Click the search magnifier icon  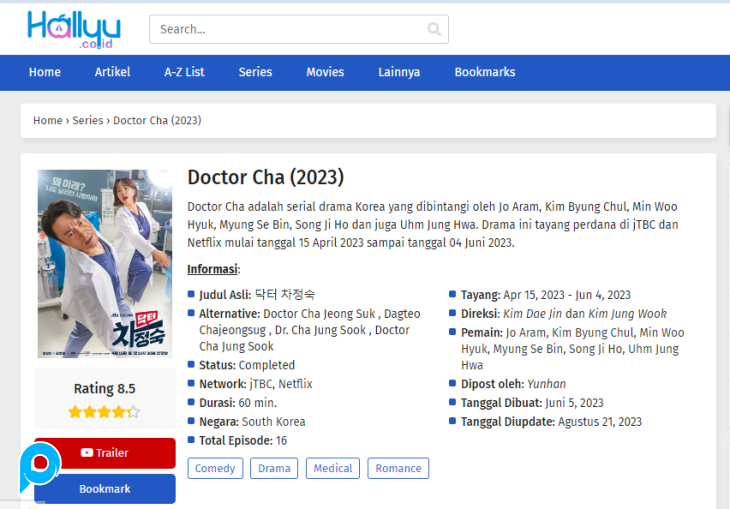tap(434, 29)
